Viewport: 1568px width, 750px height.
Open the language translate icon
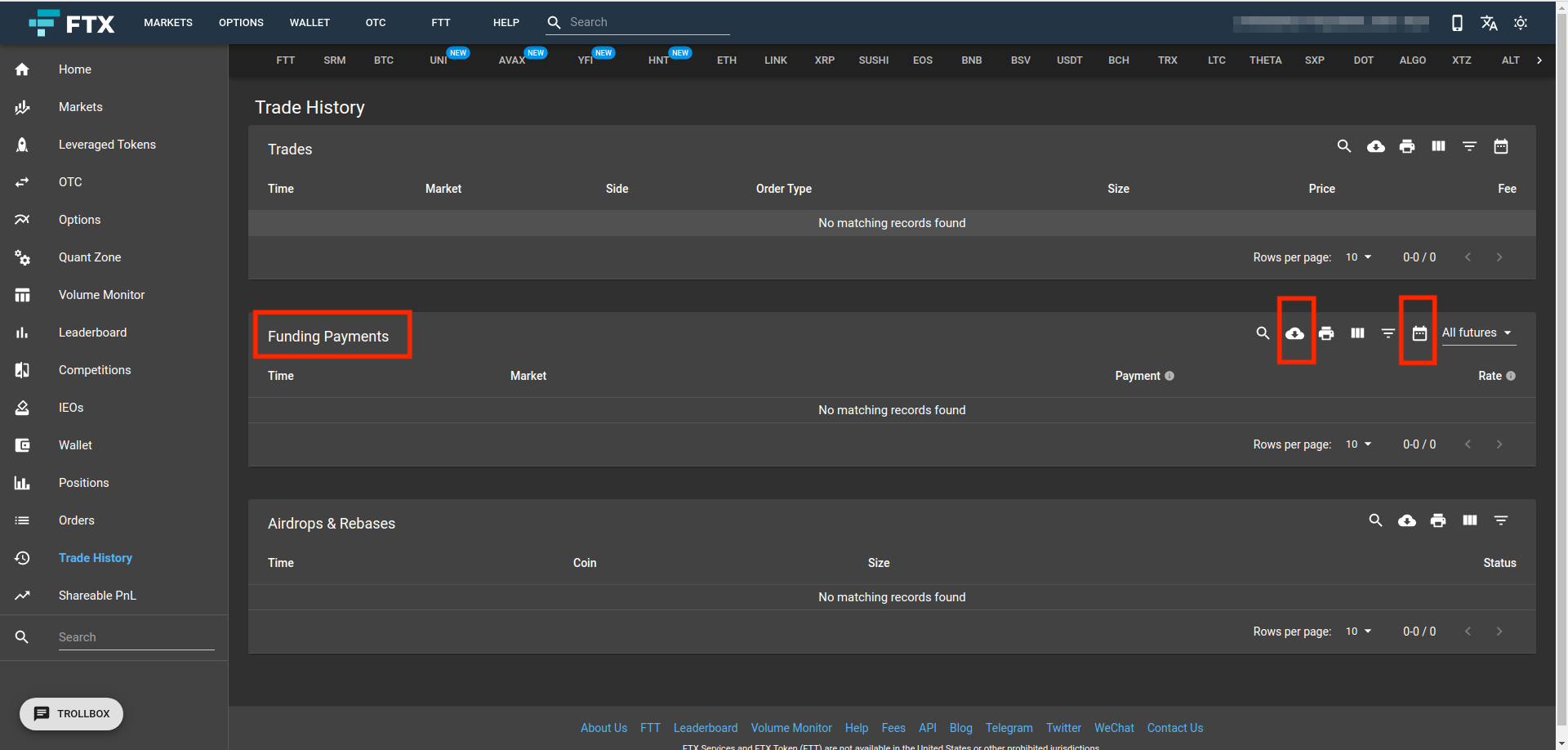click(x=1489, y=23)
